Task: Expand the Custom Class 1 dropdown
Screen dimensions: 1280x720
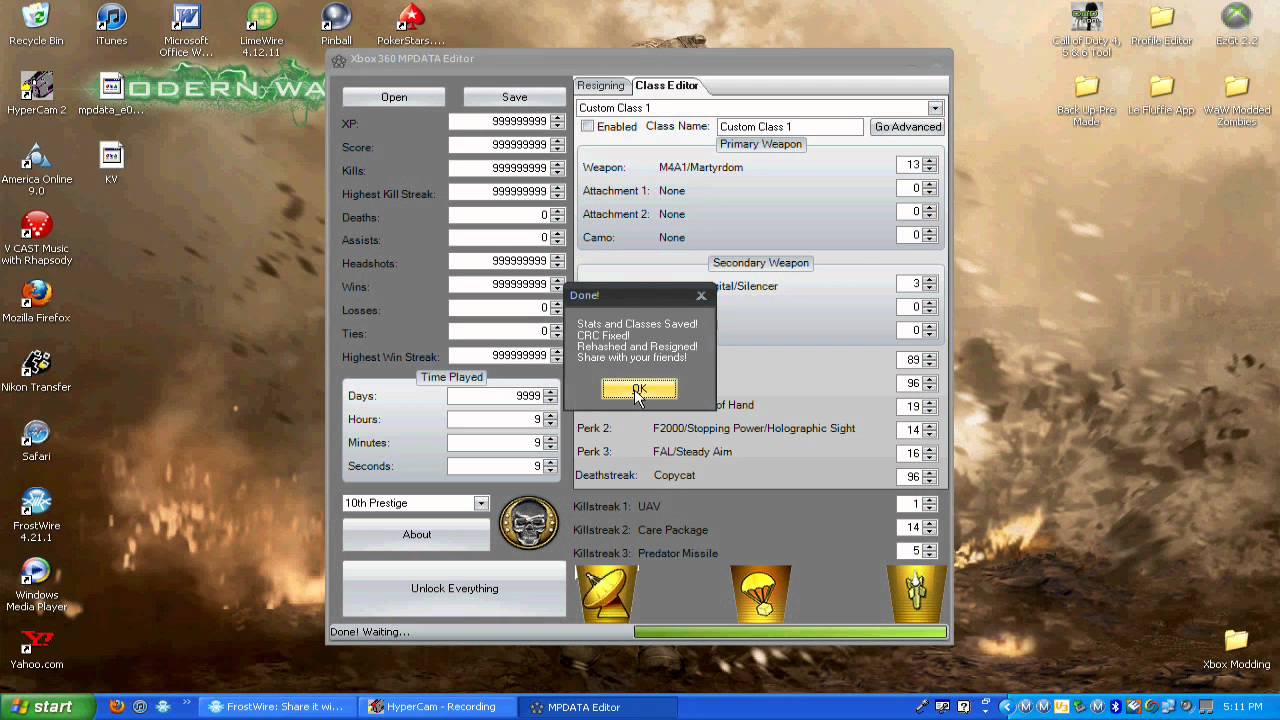Action: (x=935, y=108)
